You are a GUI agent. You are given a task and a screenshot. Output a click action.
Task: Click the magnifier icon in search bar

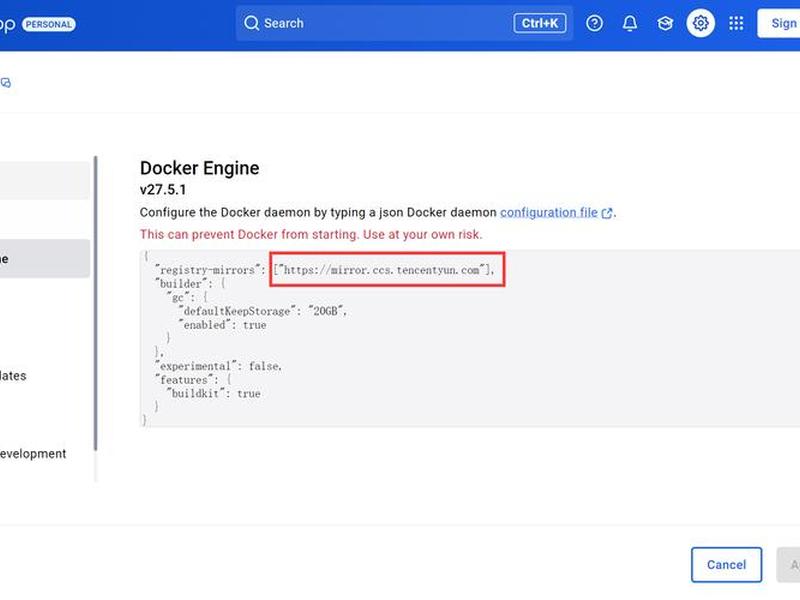251,23
